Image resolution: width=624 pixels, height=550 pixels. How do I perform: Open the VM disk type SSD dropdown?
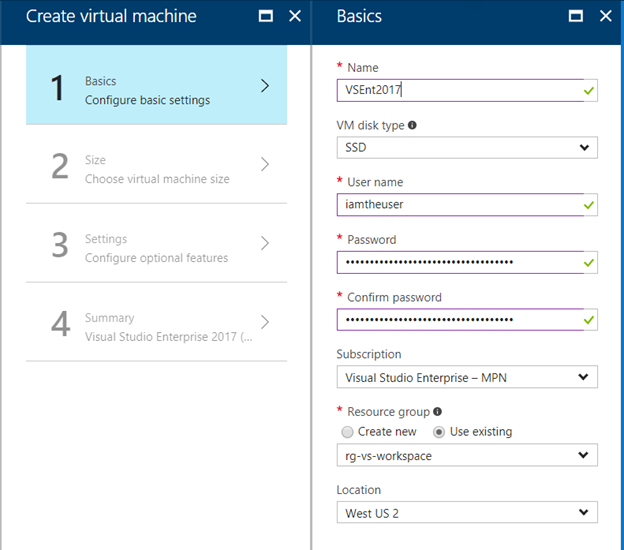[466, 148]
